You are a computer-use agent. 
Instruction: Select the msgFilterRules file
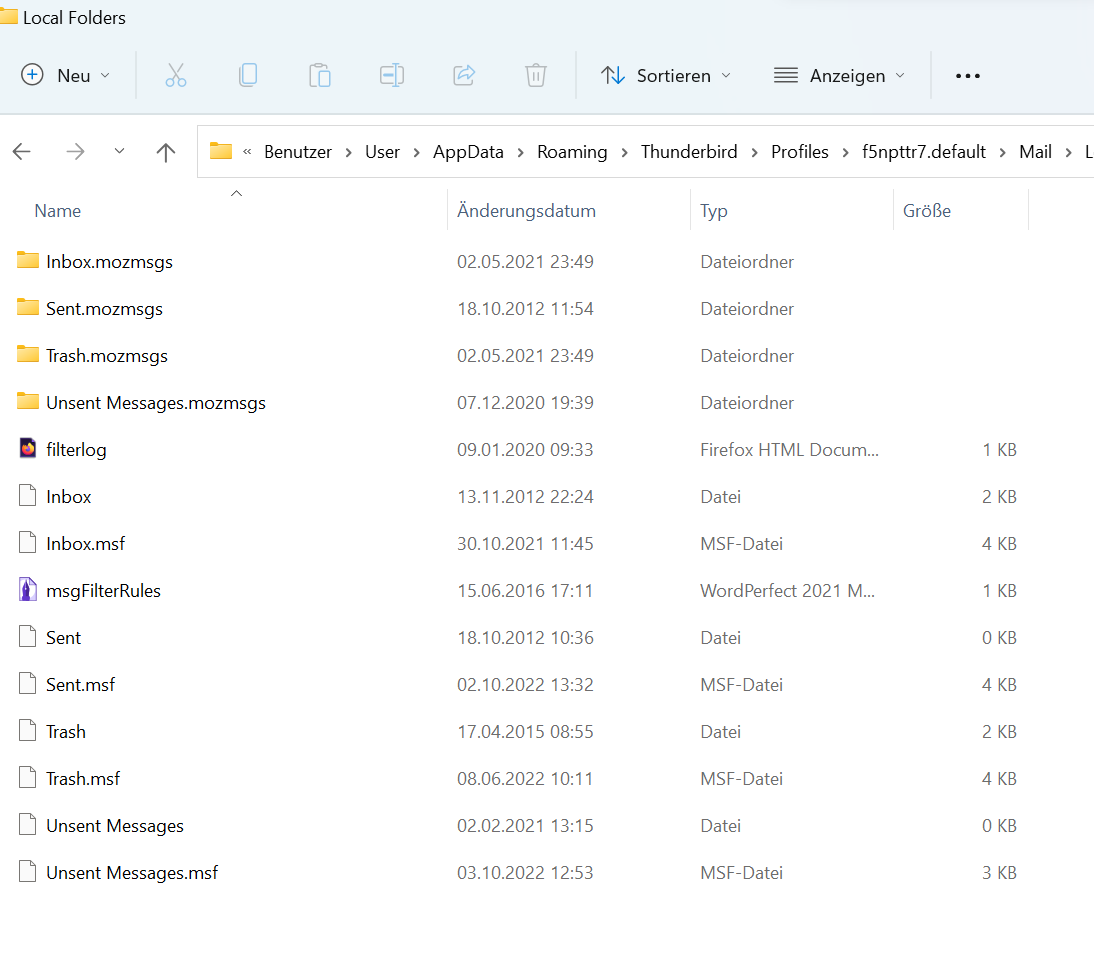pyautogui.click(x=103, y=591)
